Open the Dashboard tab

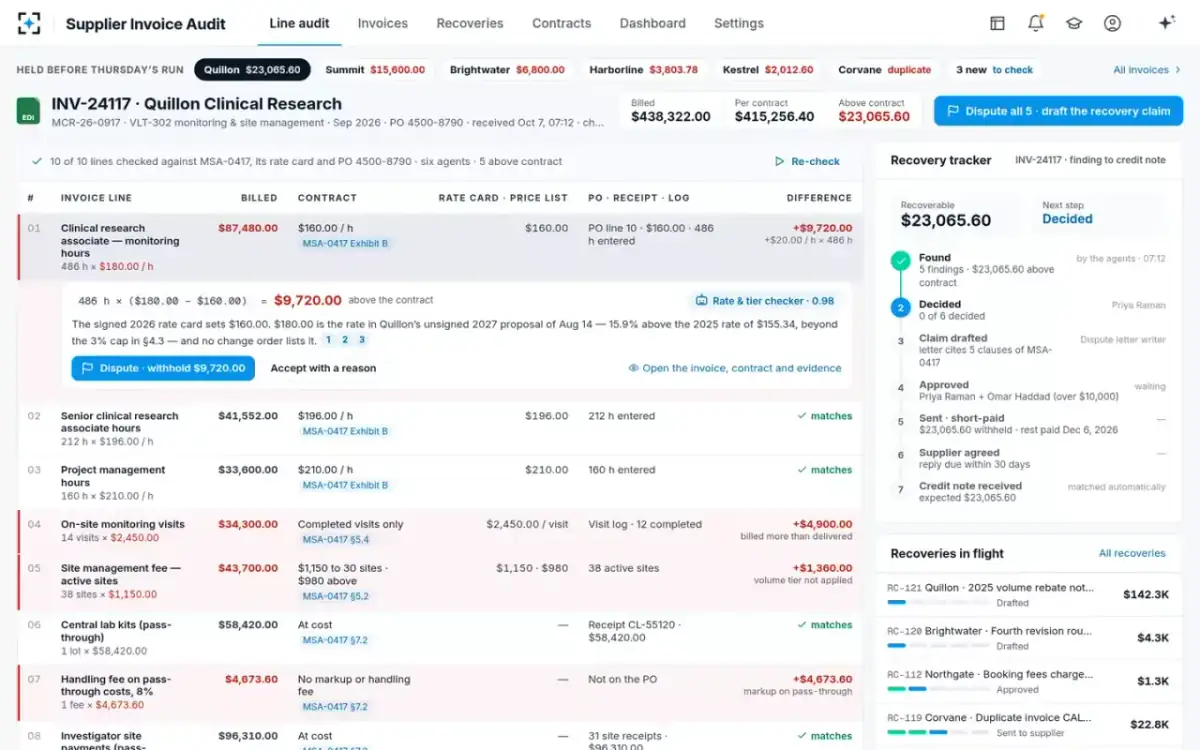[652, 23]
